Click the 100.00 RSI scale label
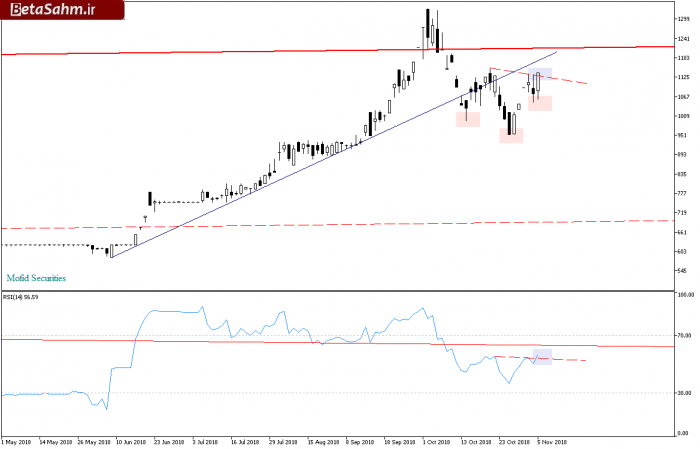Image resolution: width=700 pixels, height=449 pixels. pos(686,295)
